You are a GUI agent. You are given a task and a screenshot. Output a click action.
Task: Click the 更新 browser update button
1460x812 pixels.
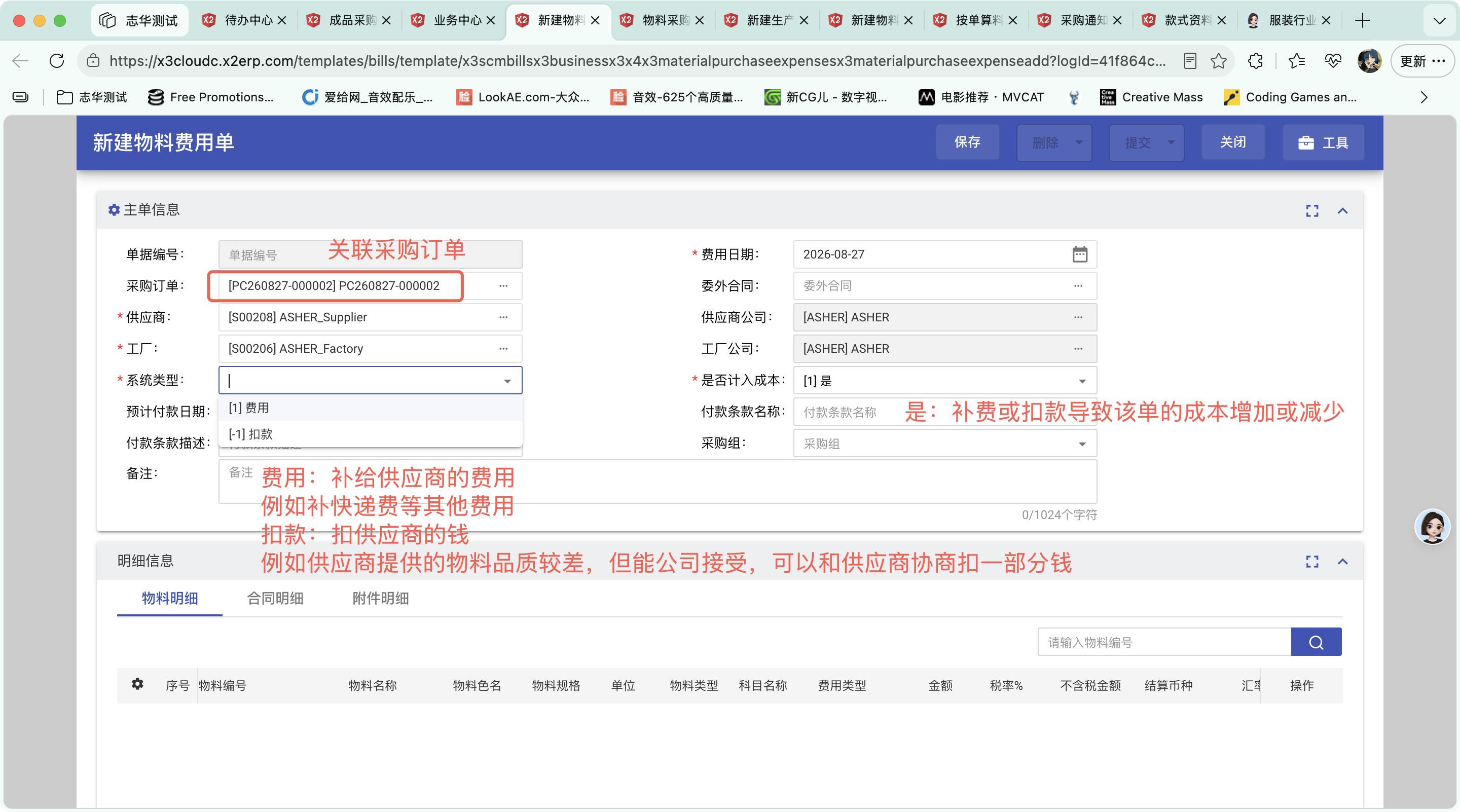[x=1422, y=61]
